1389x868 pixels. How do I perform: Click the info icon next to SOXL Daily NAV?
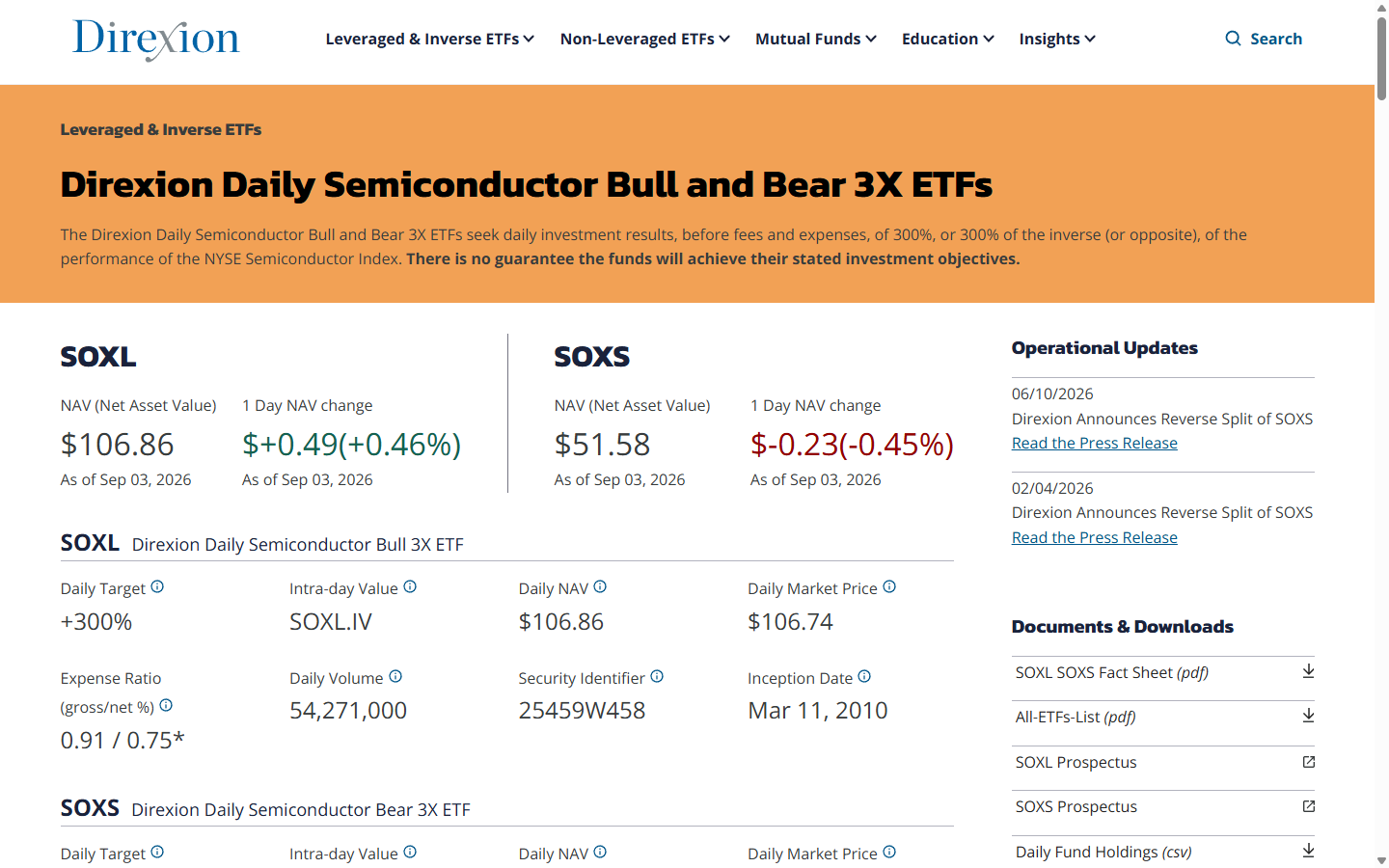click(600, 586)
